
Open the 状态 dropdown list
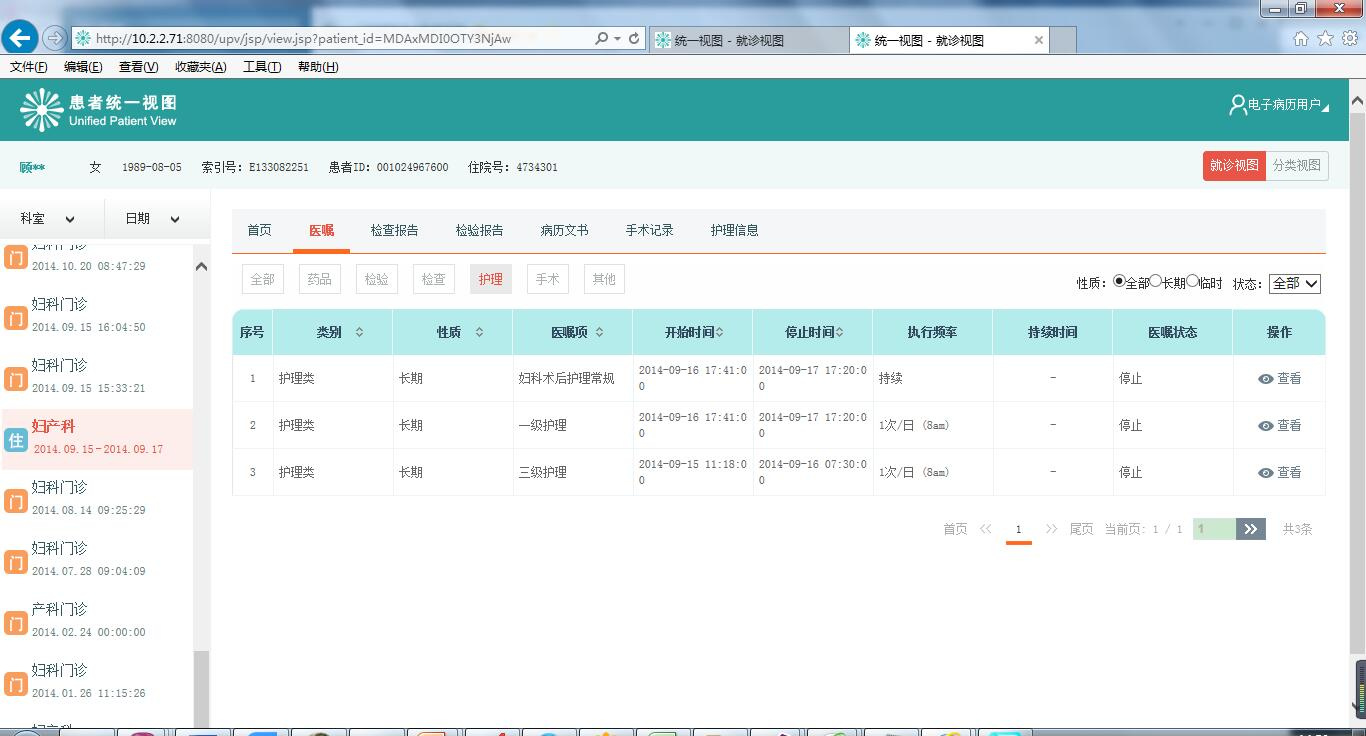[x=1295, y=284]
